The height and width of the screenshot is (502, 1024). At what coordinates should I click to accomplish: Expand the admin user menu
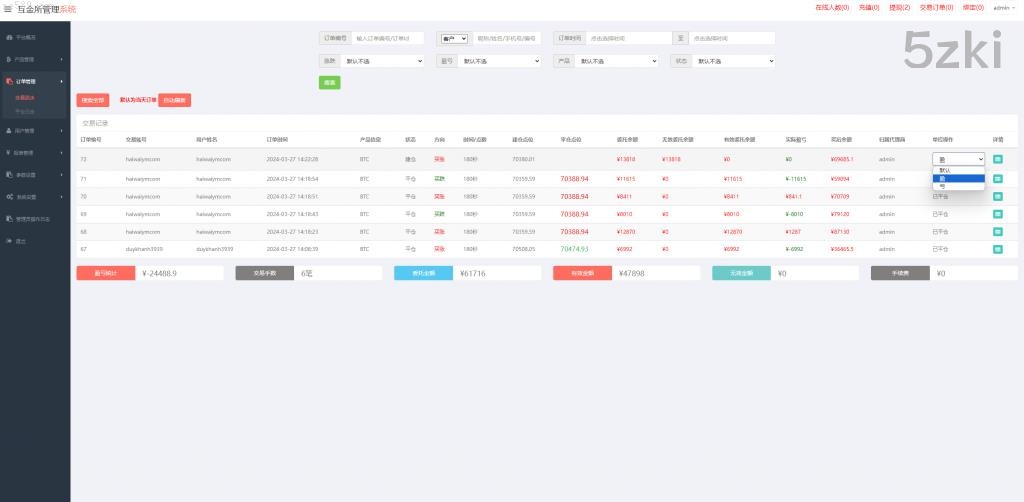click(1002, 8)
